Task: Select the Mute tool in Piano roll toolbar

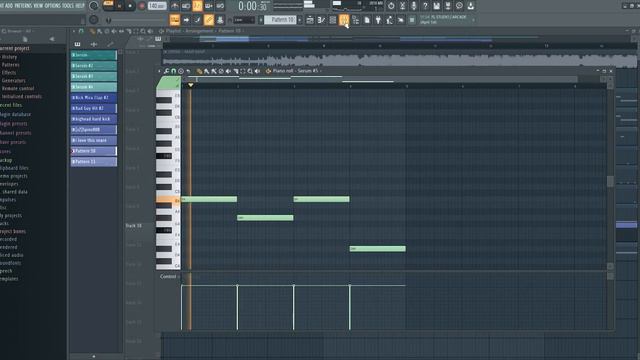Action: (x=228, y=71)
